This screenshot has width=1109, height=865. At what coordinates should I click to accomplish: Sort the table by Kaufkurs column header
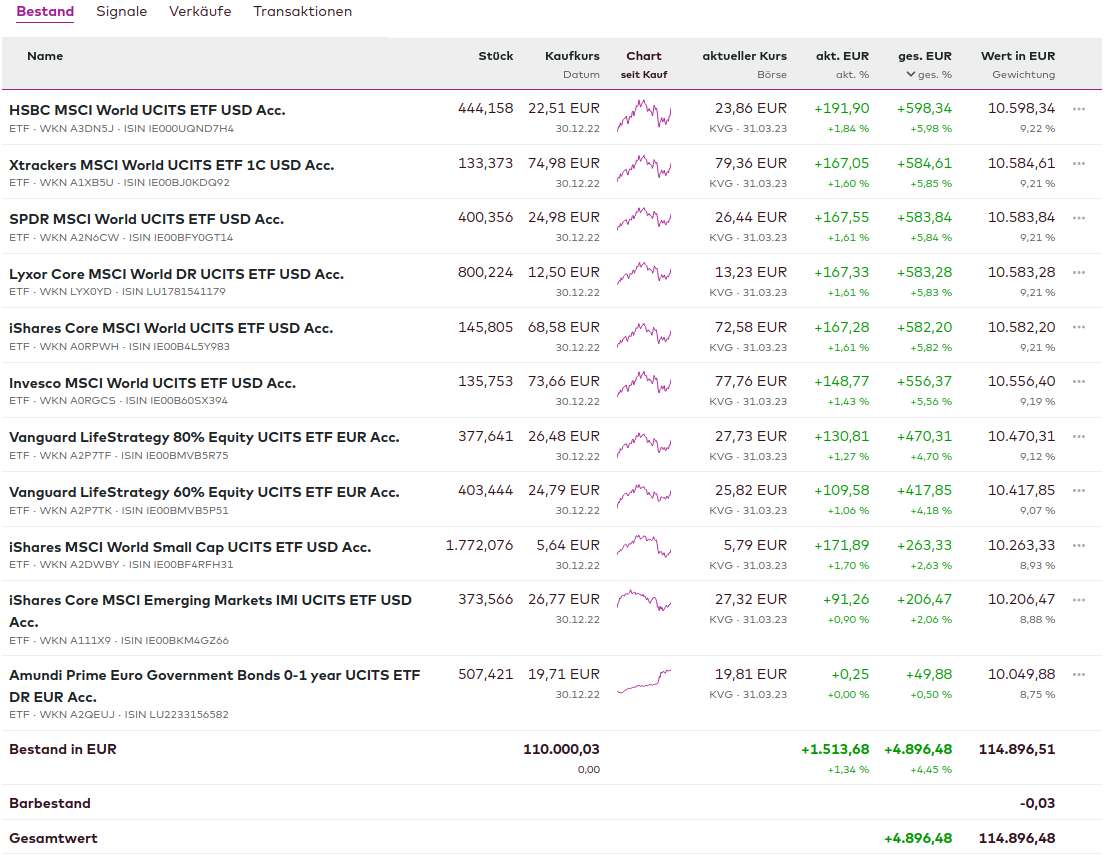(572, 56)
